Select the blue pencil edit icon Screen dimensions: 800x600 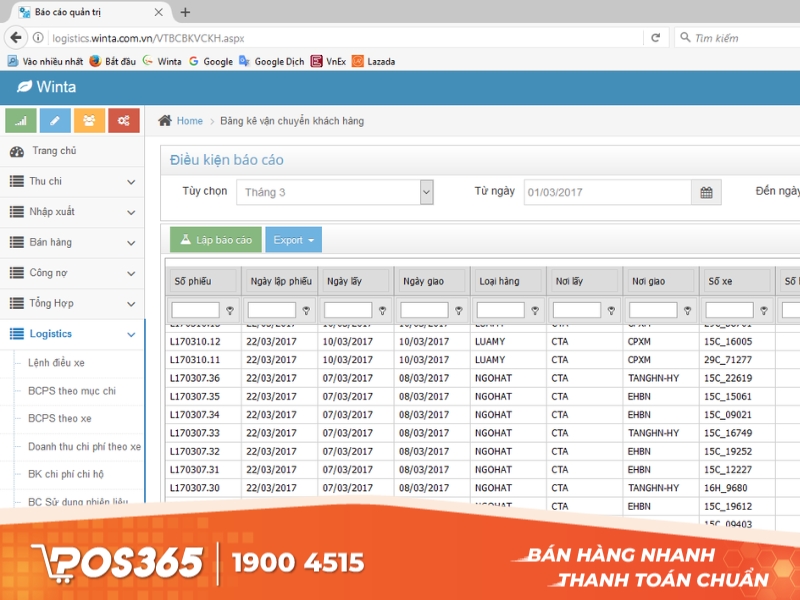[x=57, y=120]
